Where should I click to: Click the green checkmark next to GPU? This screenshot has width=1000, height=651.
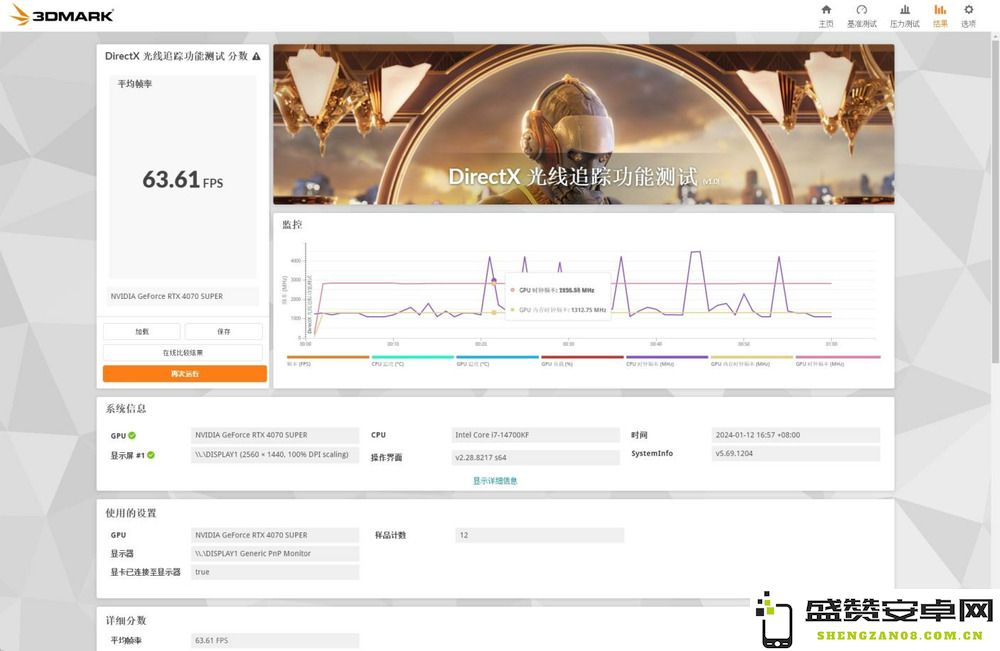132,435
